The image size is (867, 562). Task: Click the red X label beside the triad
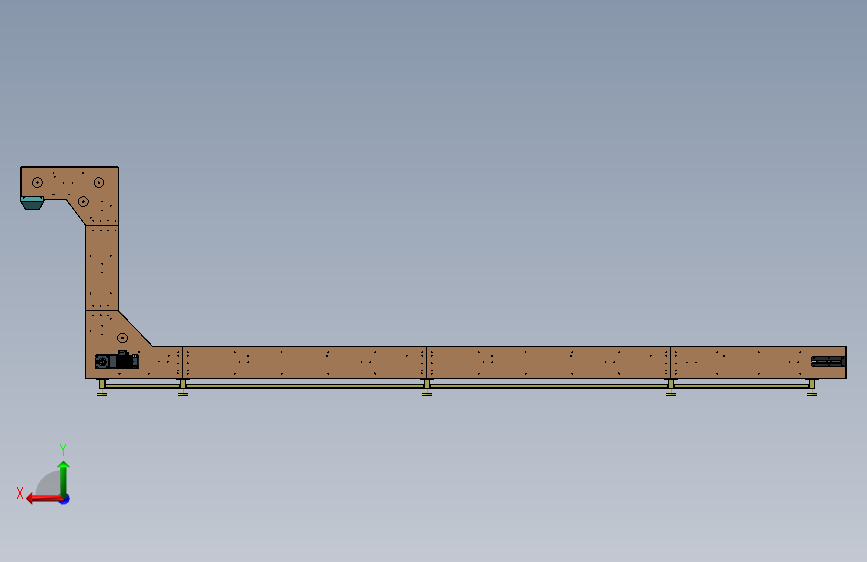(20, 493)
